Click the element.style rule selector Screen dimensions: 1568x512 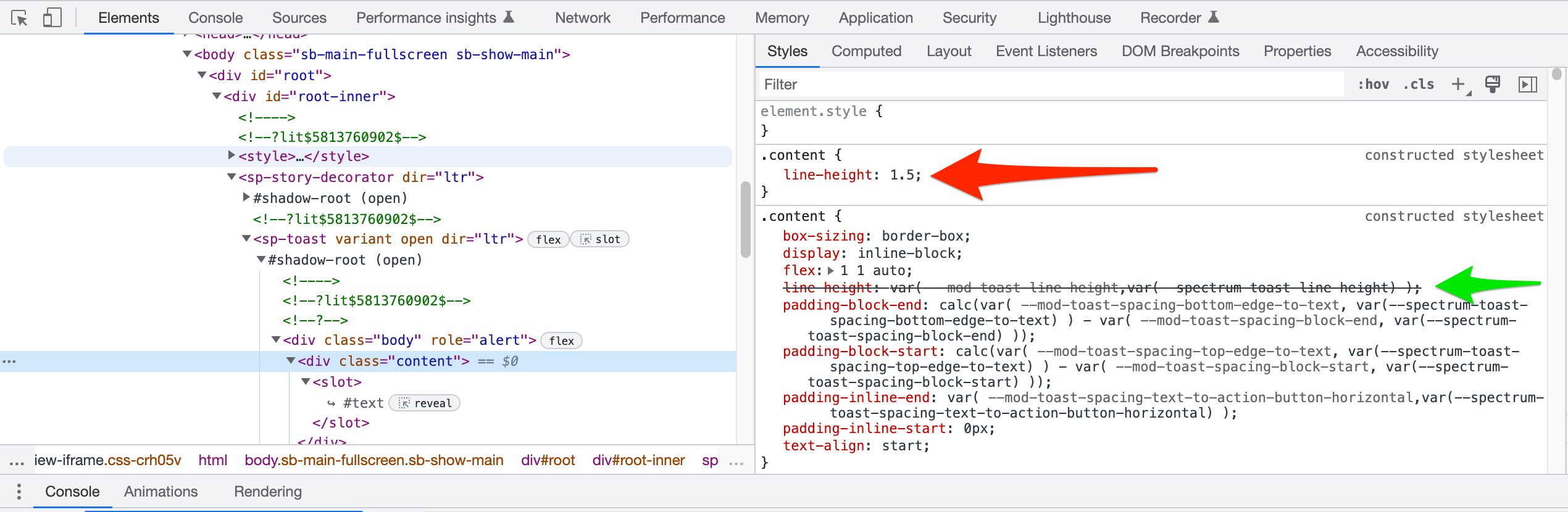[814, 112]
